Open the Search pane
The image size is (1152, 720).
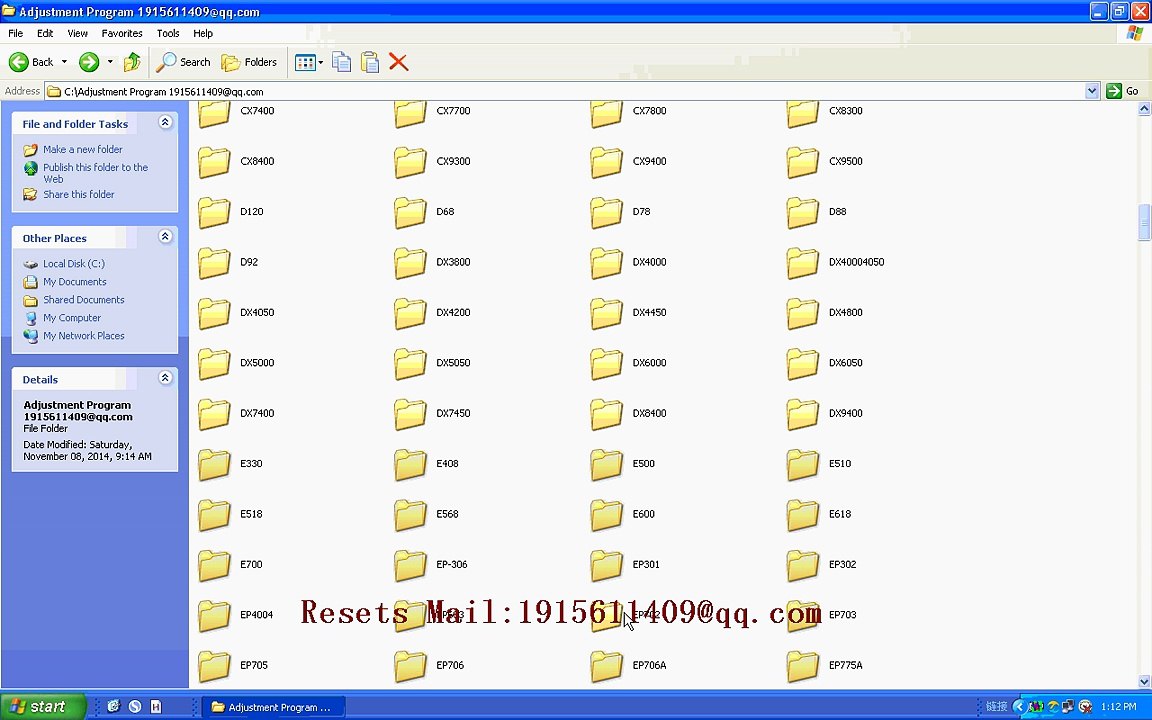184,62
